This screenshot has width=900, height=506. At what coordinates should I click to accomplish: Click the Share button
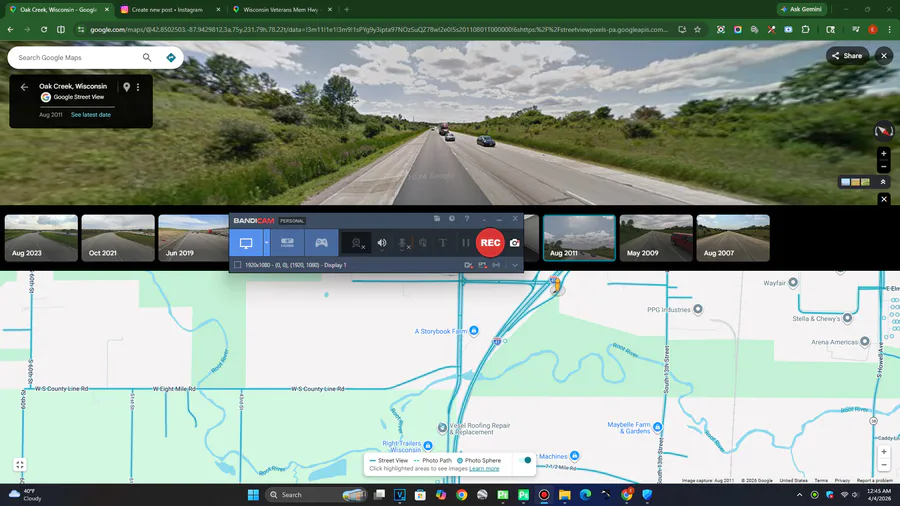coord(847,56)
